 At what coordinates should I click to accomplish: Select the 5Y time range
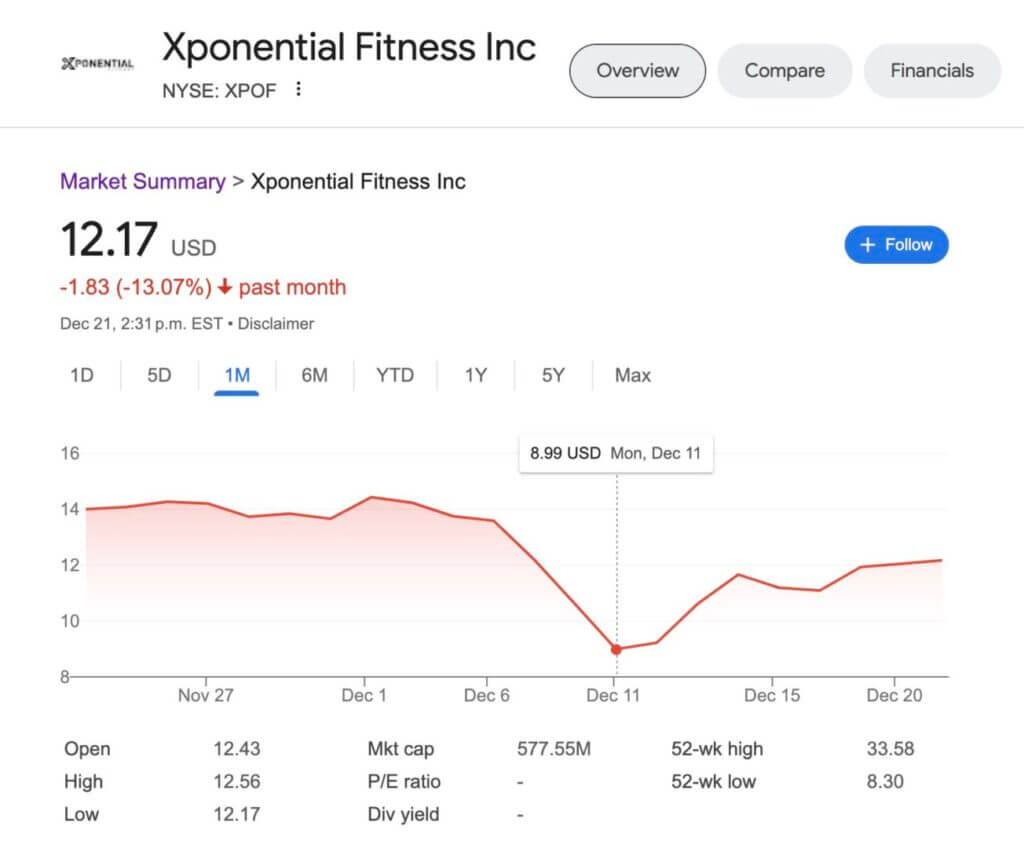[x=552, y=375]
